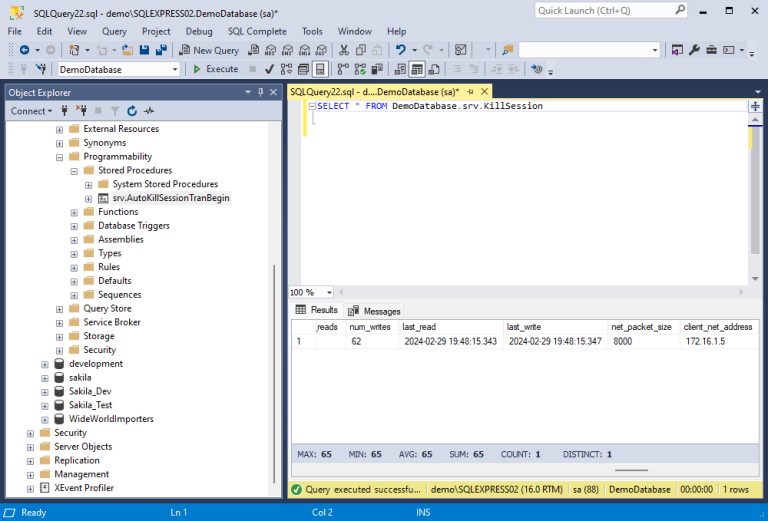Image resolution: width=768 pixels, height=521 pixels.
Task: Click the Properties wrench icon
Action: (x=695, y=50)
